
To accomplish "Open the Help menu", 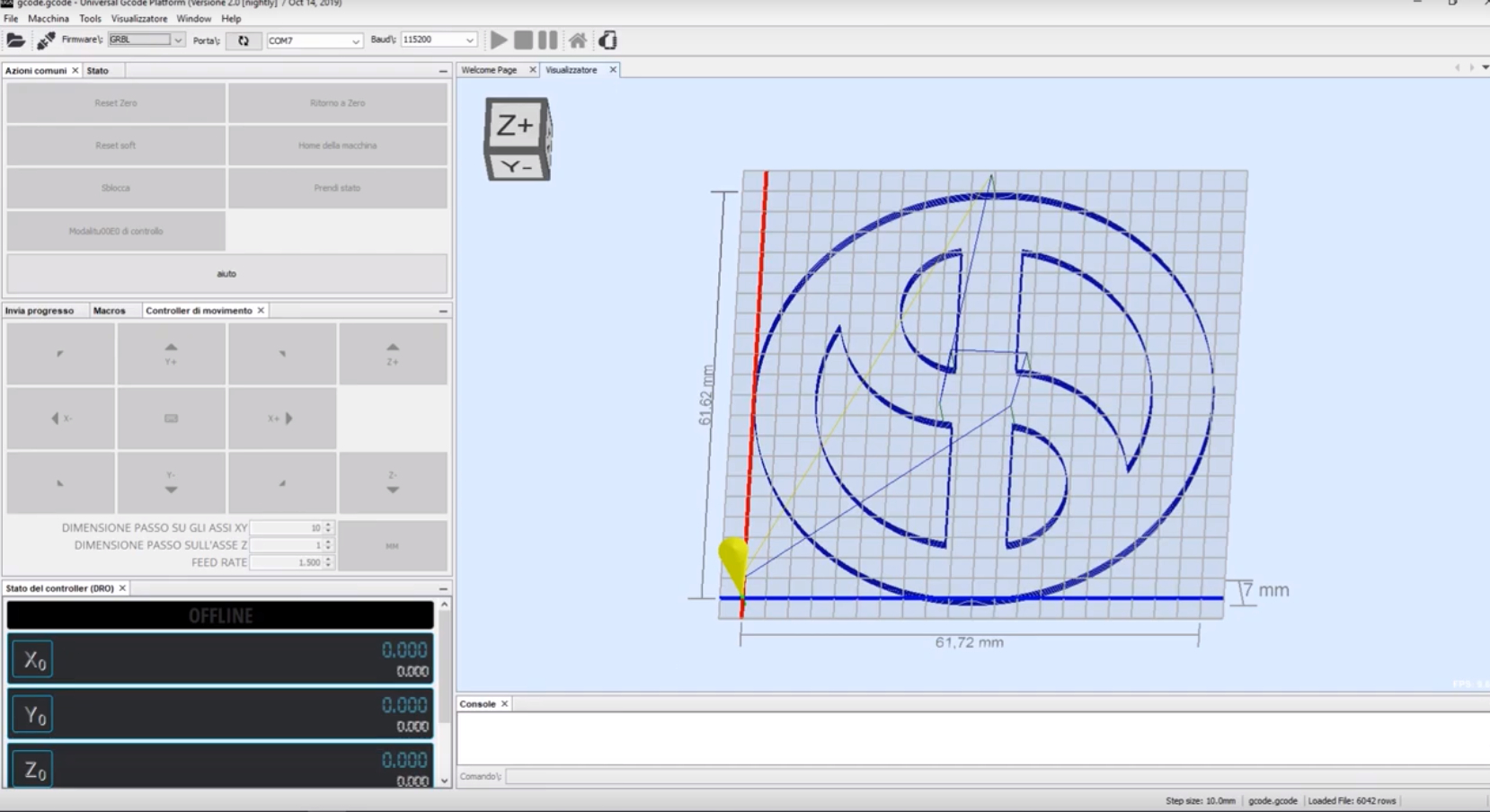I will click(231, 18).
